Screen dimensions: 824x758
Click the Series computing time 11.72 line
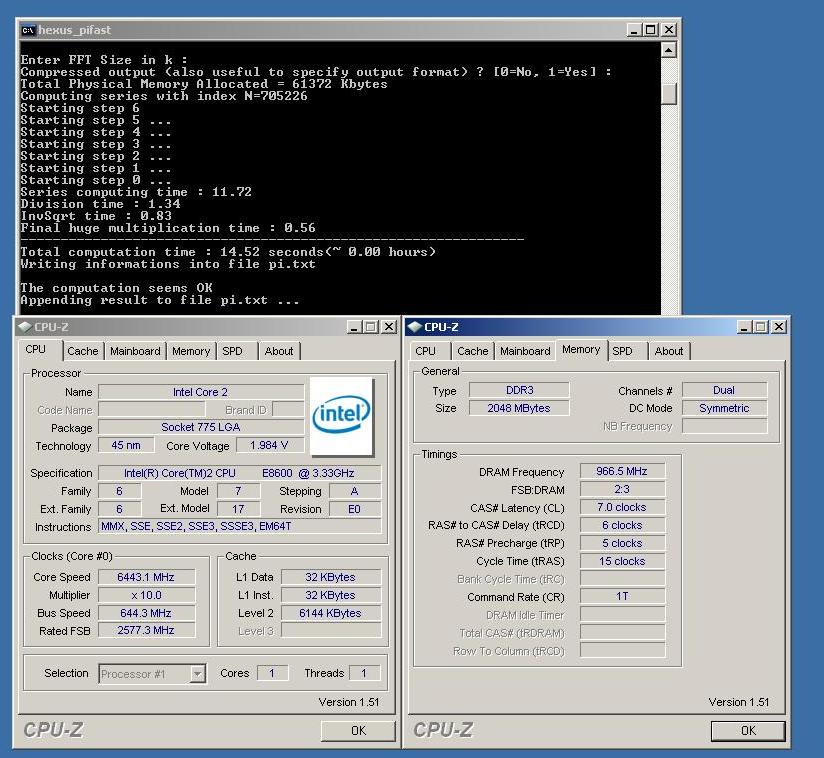point(136,192)
